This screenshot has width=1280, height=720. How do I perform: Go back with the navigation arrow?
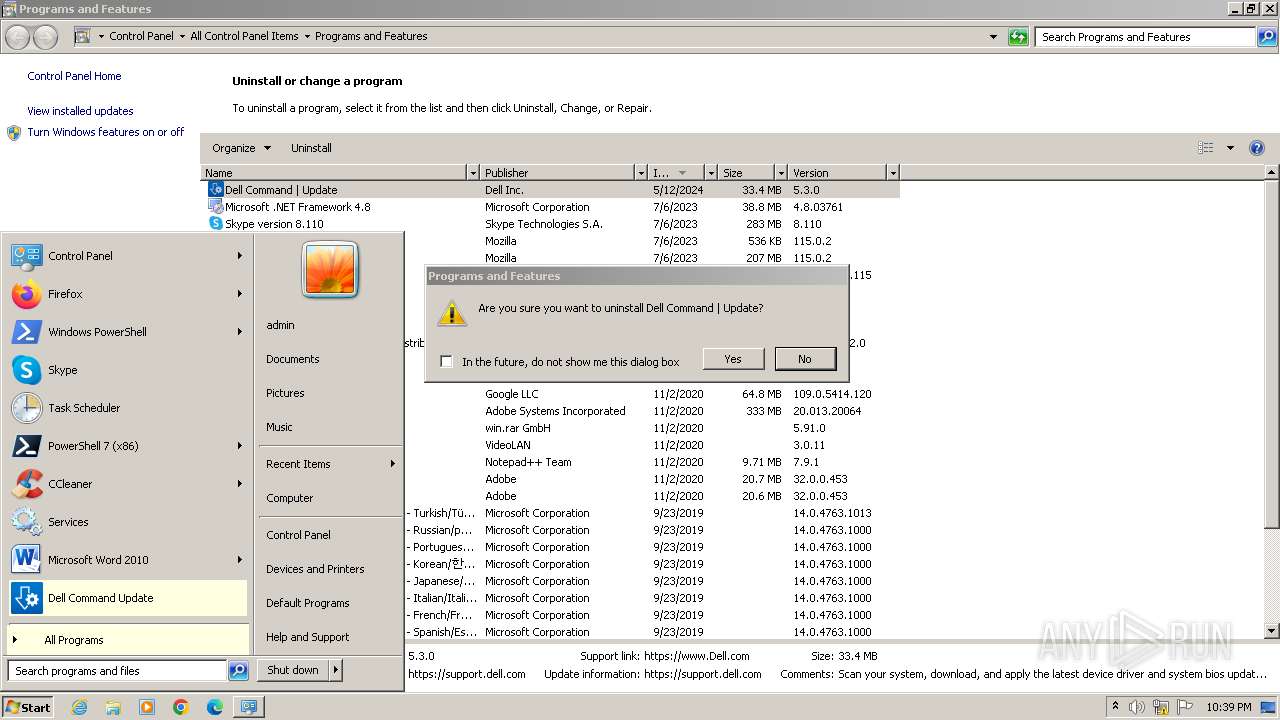tap(17, 37)
